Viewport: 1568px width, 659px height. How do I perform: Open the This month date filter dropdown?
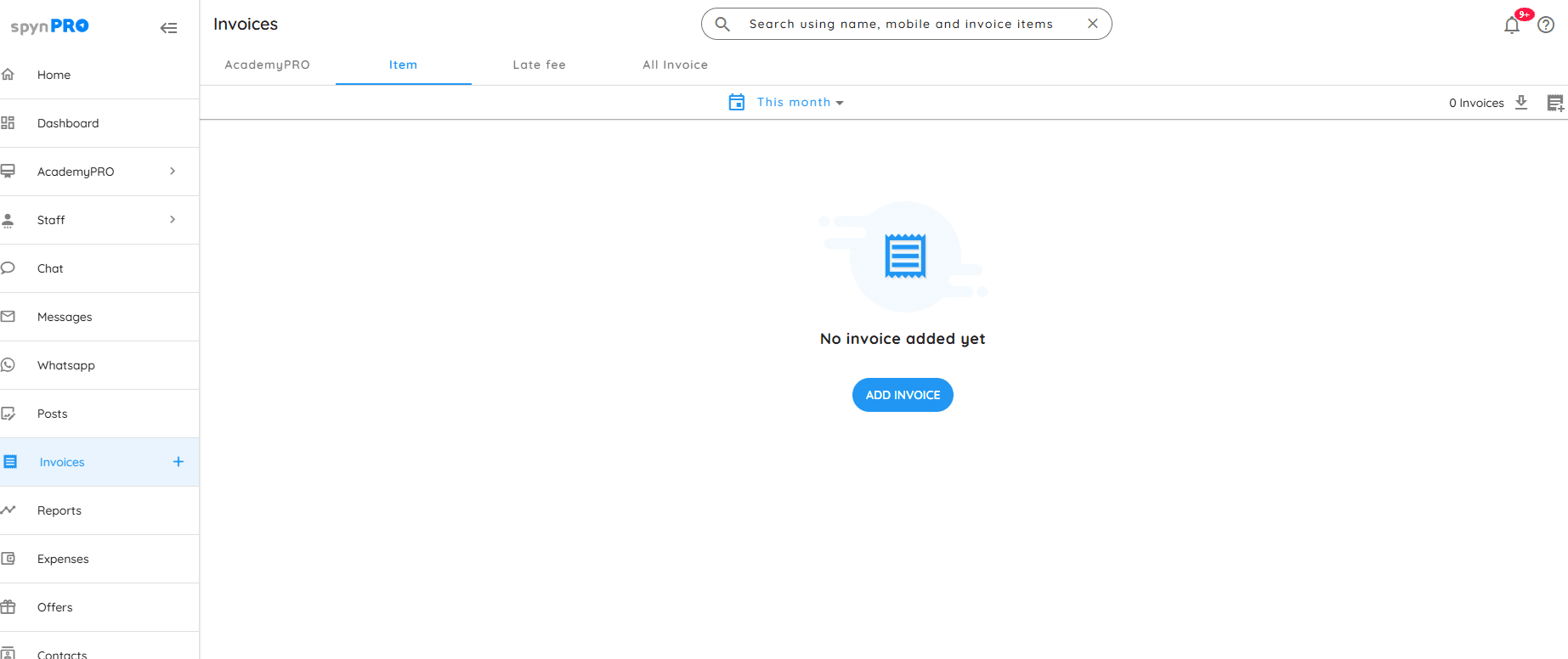coord(800,102)
